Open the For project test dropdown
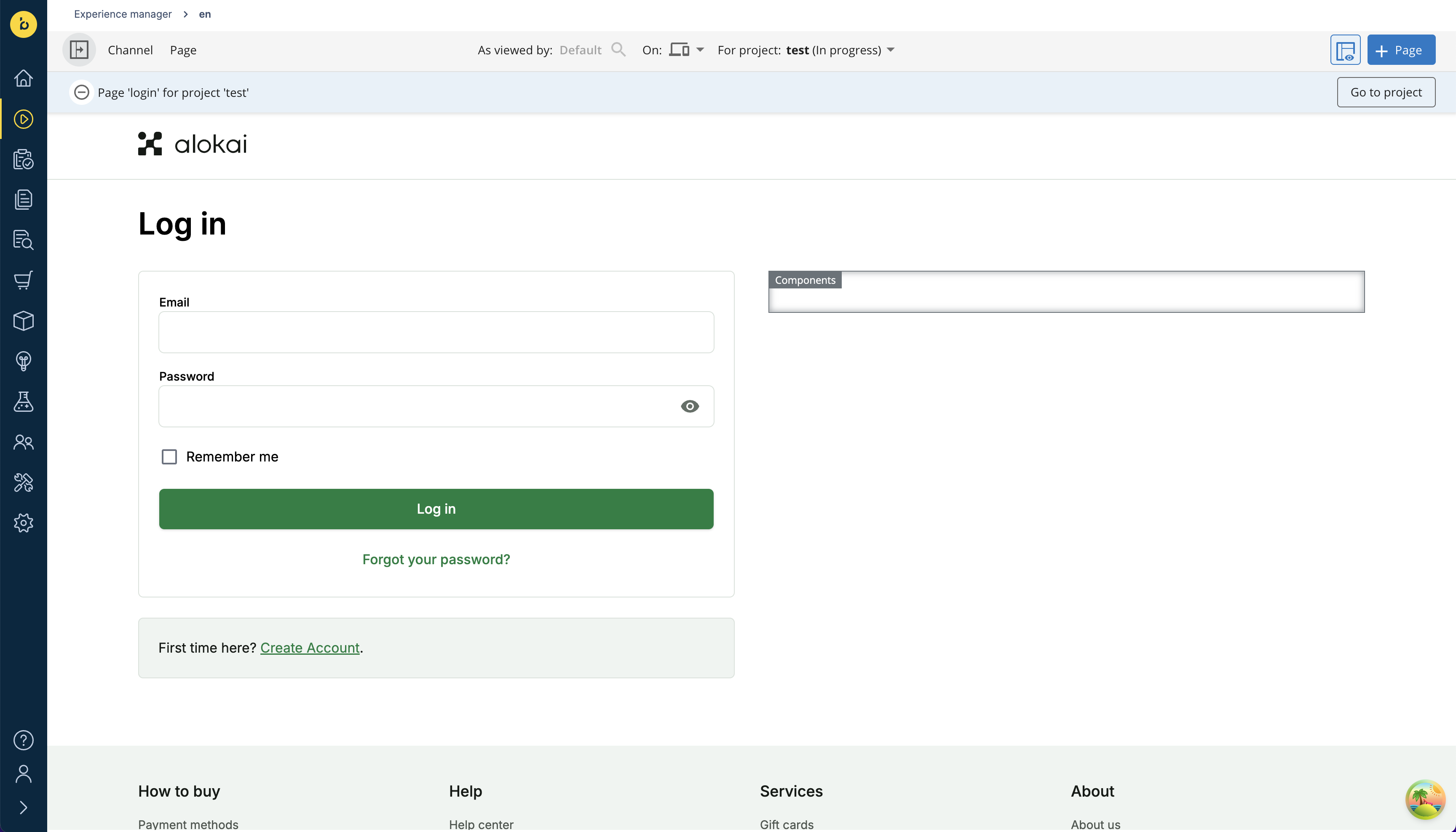 pyautogui.click(x=806, y=50)
